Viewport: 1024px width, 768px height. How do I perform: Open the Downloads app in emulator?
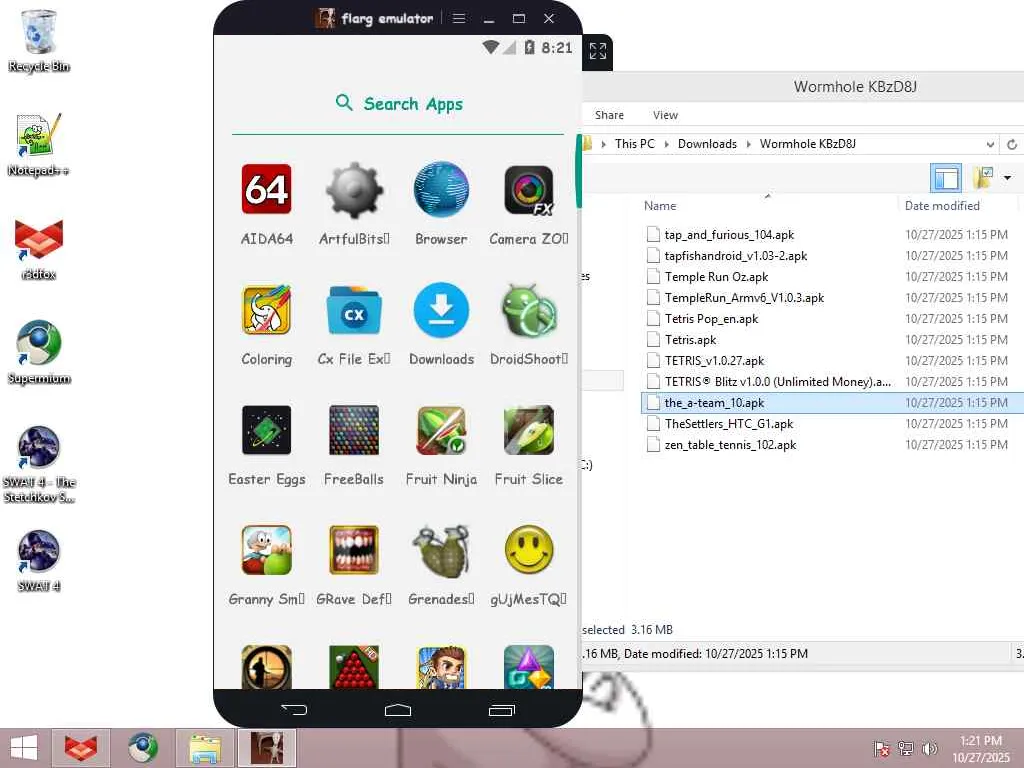[441, 310]
